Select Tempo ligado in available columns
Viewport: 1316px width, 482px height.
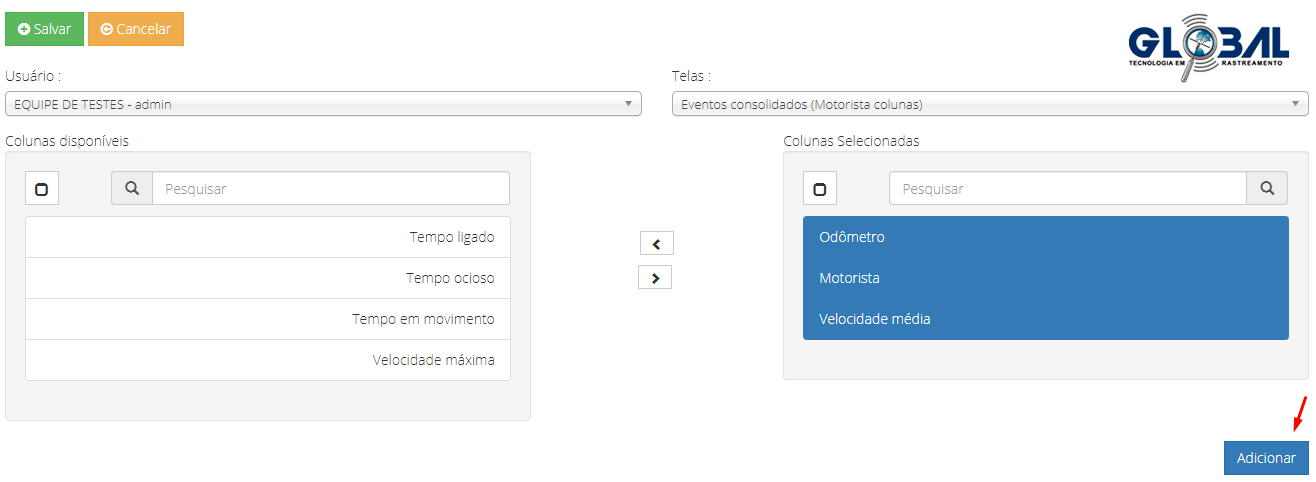[268, 237]
